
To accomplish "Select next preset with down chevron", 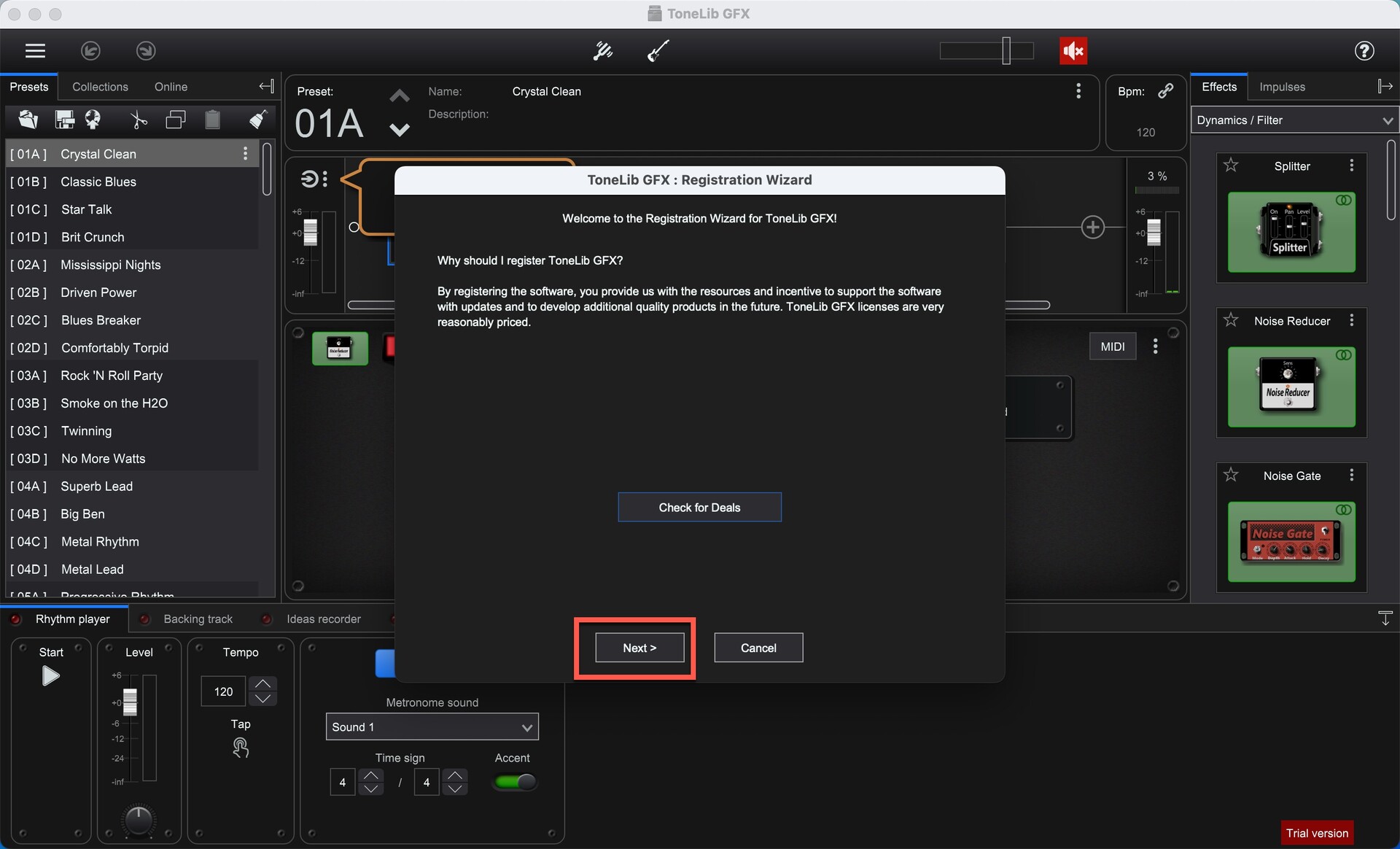I will click(400, 130).
